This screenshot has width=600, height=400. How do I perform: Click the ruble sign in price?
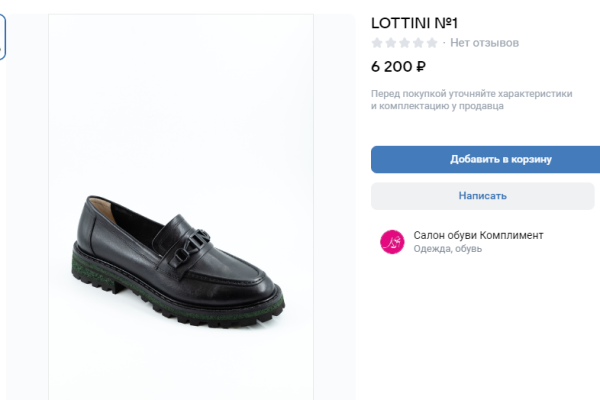(421, 68)
